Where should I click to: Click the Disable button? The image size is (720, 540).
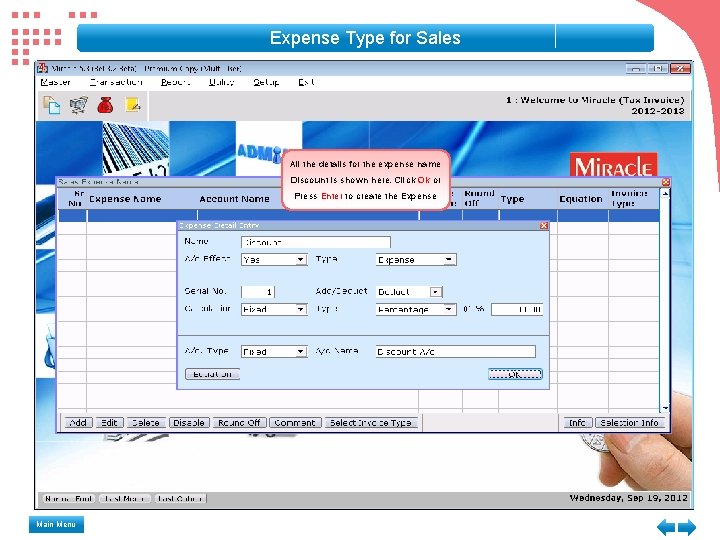(x=189, y=422)
